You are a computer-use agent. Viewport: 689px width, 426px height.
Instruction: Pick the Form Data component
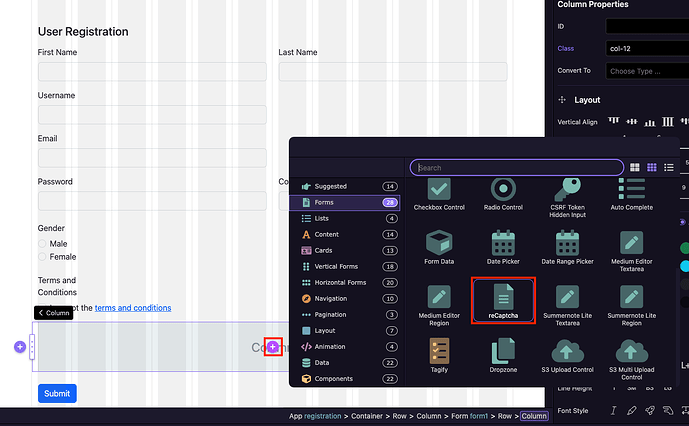[x=439, y=248]
